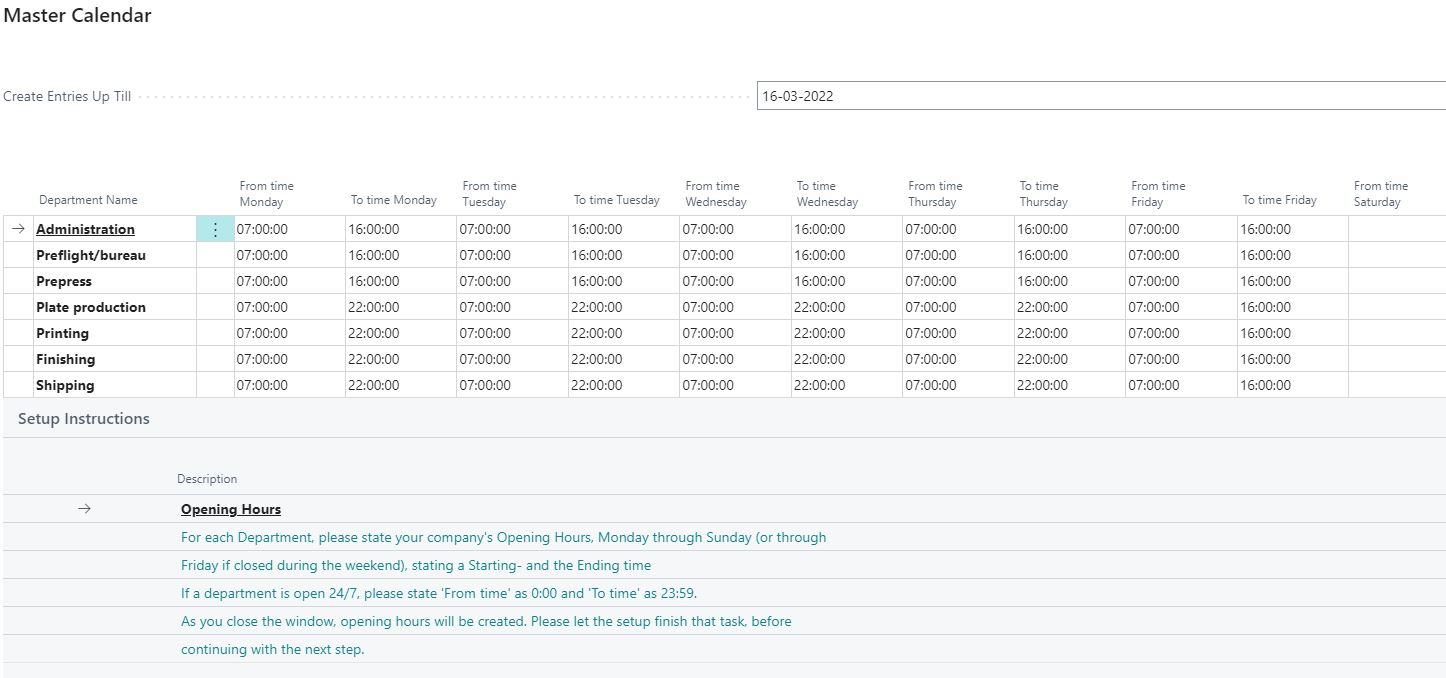Select the Plate production department name
The height and width of the screenshot is (678, 1446).
(x=93, y=306)
